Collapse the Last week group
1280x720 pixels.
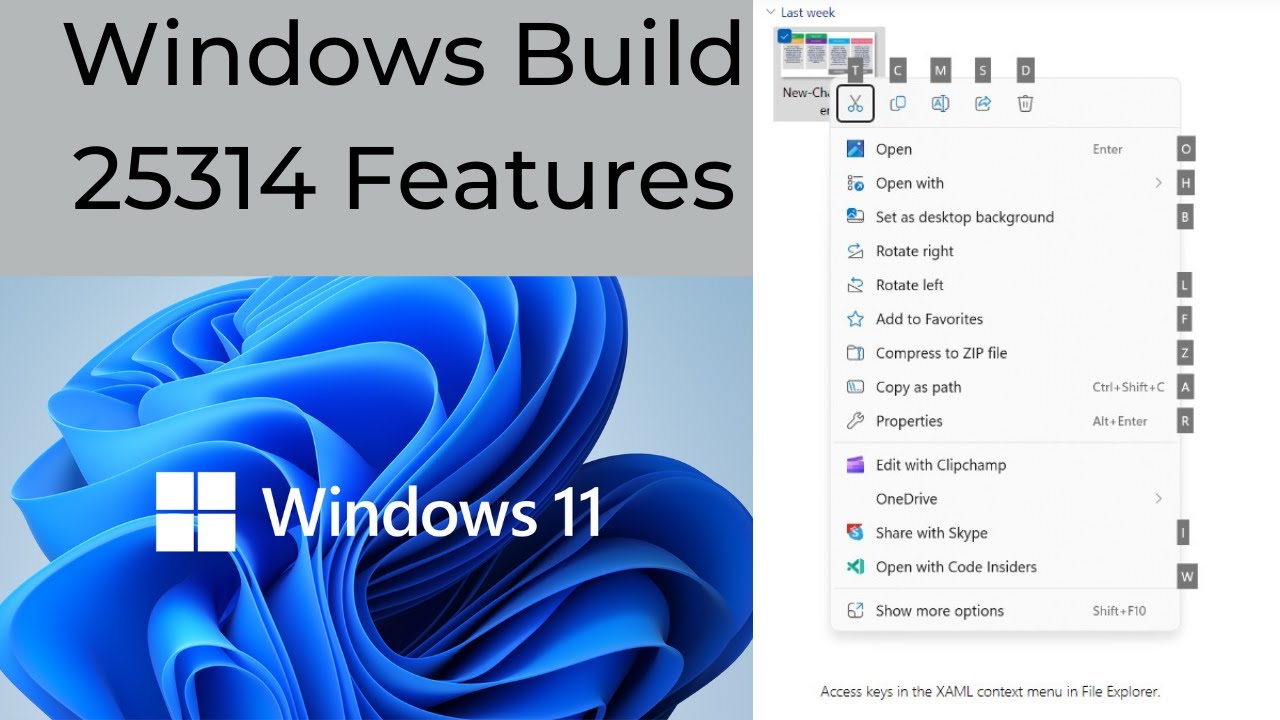[x=769, y=12]
